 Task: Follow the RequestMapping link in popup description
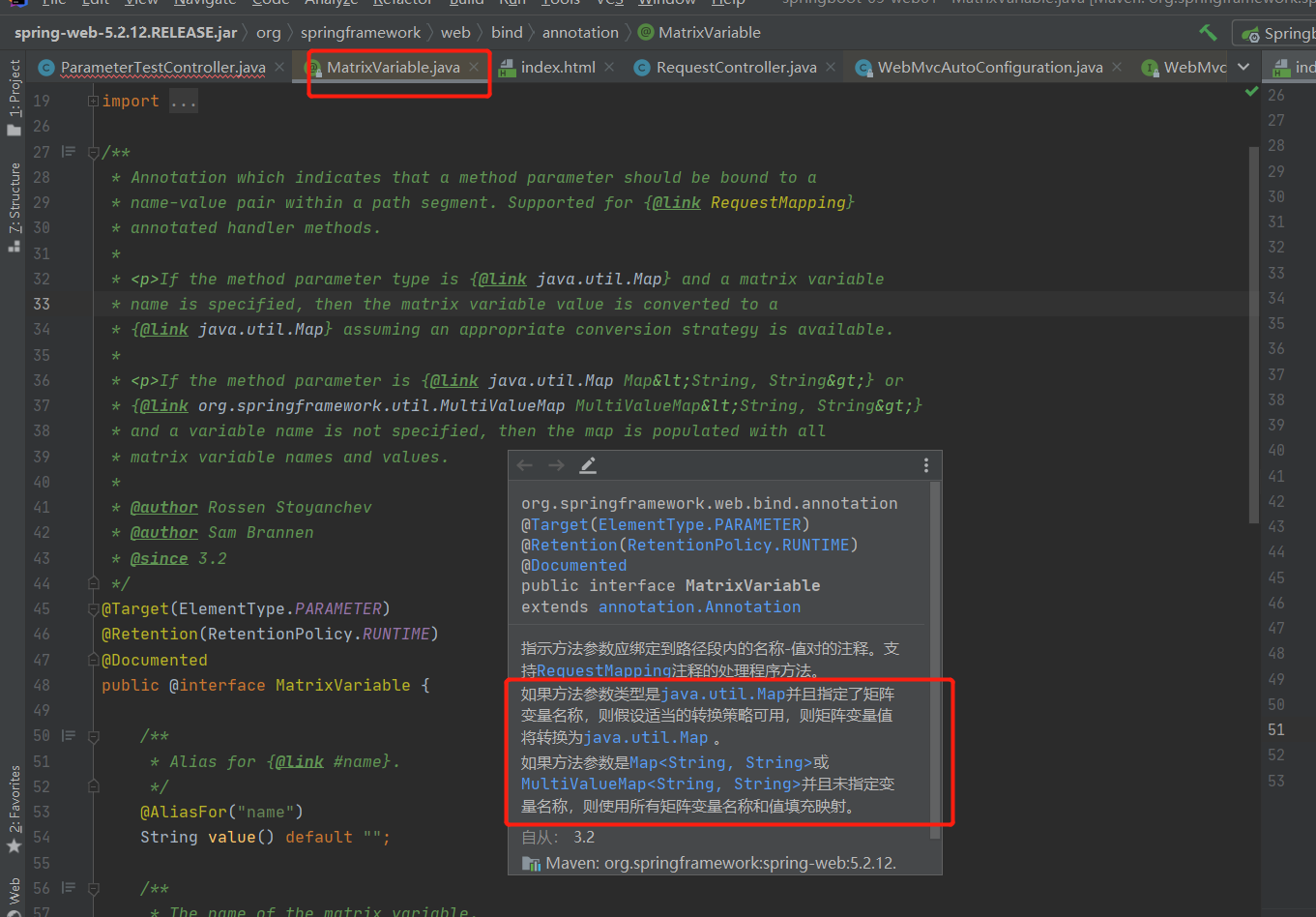pyautogui.click(x=604, y=670)
